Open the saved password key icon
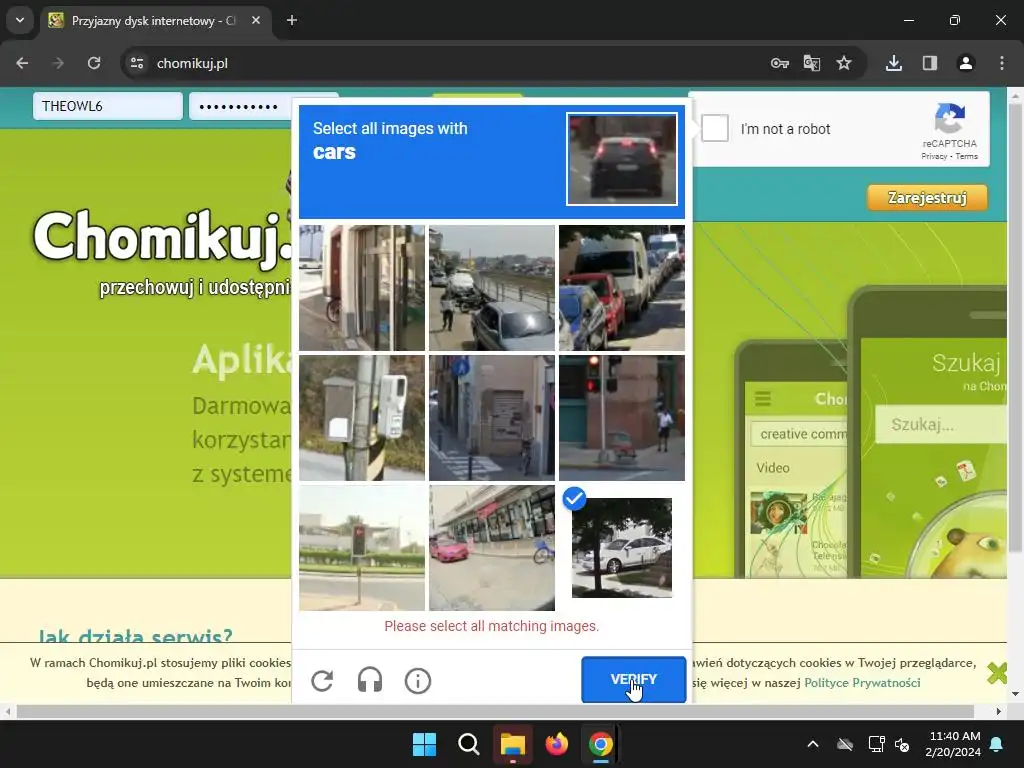Screen dimensions: 1024x768 pyautogui.click(x=780, y=63)
